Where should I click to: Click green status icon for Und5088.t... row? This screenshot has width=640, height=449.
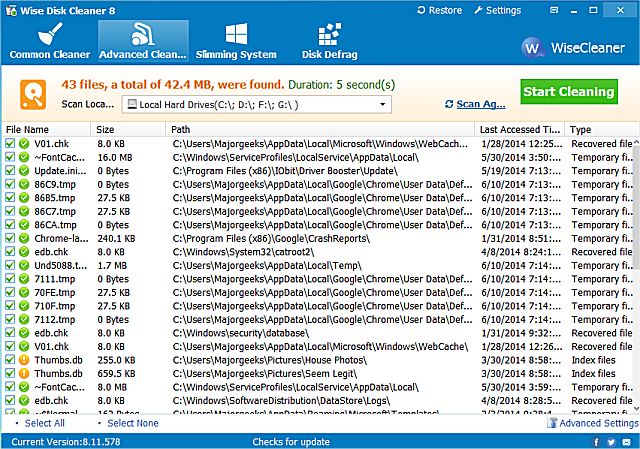24,265
